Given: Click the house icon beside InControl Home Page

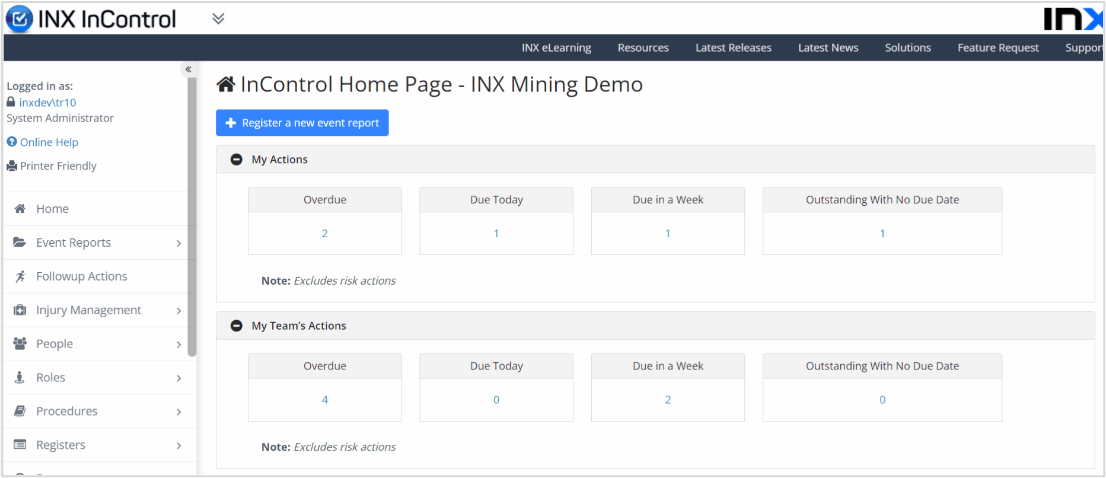Looking at the screenshot, I should pyautogui.click(x=226, y=85).
